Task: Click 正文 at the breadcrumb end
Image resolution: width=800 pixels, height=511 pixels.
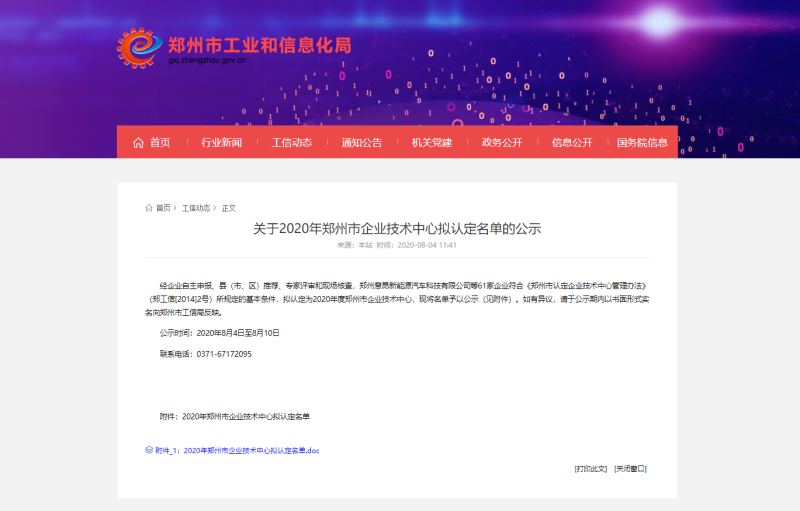Action: [x=229, y=208]
